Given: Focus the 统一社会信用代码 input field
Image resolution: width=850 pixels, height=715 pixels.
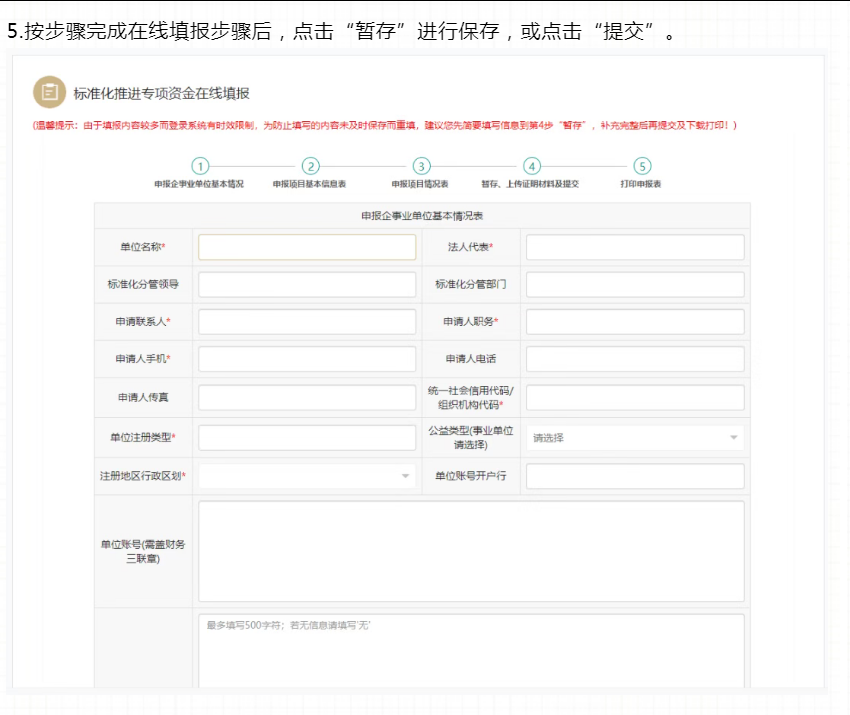Looking at the screenshot, I should coord(633,396).
